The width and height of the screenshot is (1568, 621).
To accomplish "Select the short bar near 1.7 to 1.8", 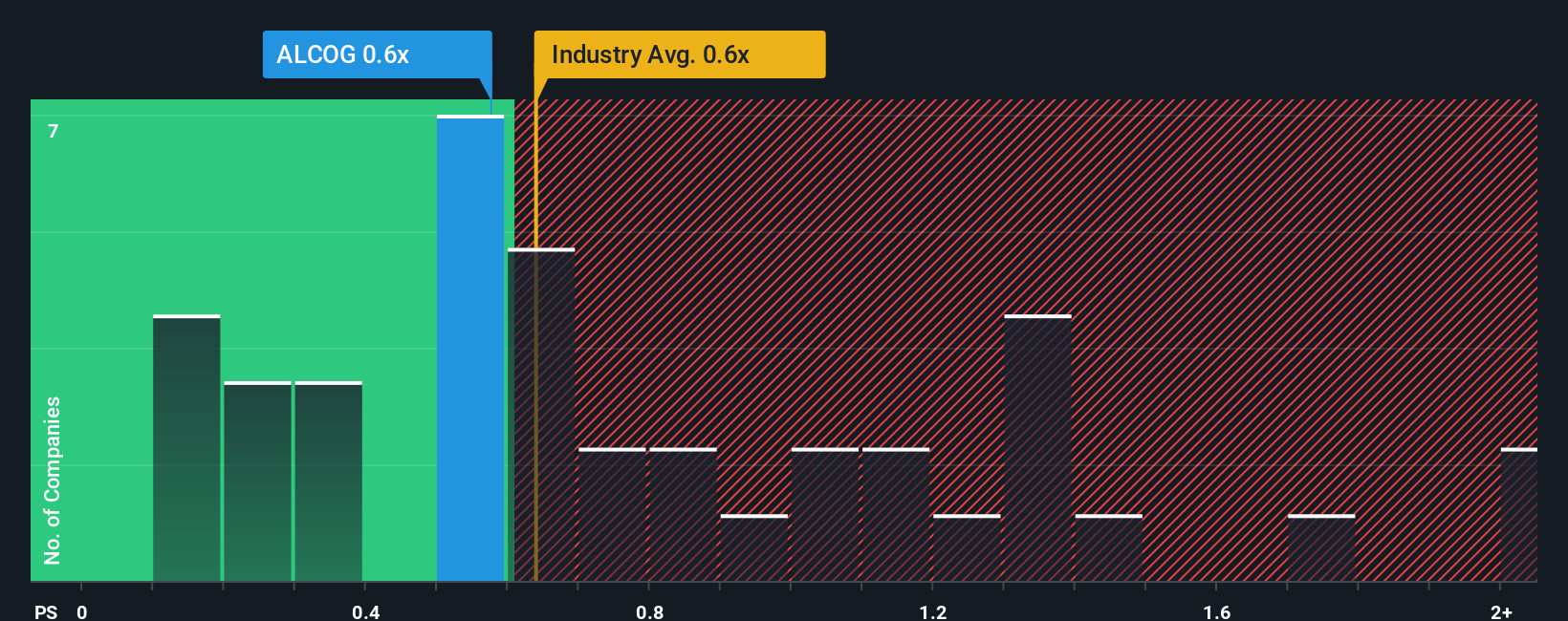I will click(x=1321, y=548).
